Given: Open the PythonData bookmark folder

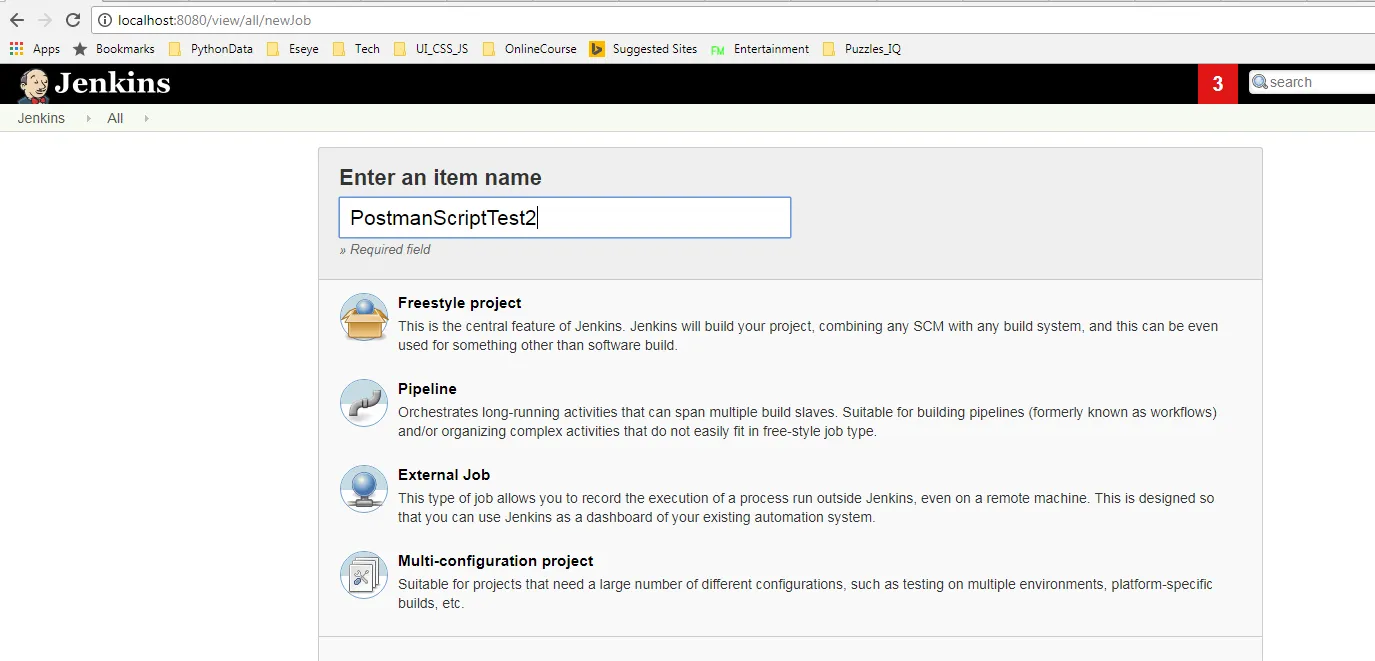Looking at the screenshot, I should click(210, 48).
